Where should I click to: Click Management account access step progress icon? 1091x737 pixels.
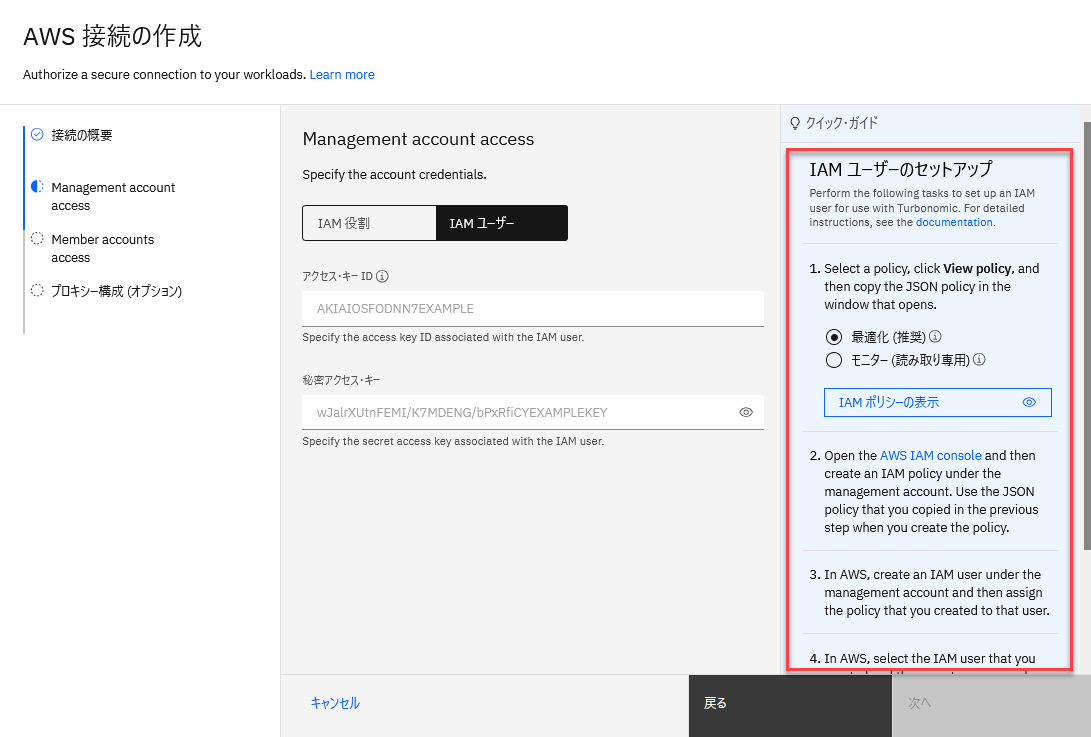[37, 187]
